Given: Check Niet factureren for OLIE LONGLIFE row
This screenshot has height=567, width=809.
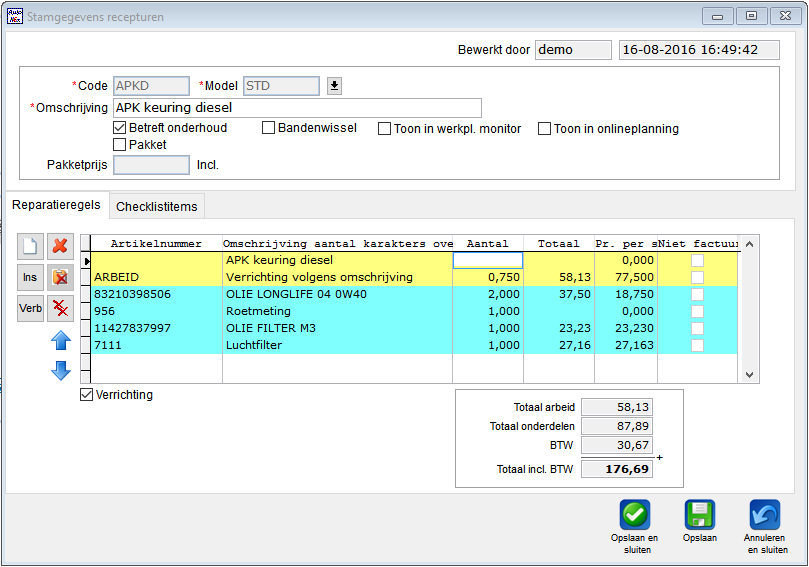Looking at the screenshot, I should (x=698, y=295).
